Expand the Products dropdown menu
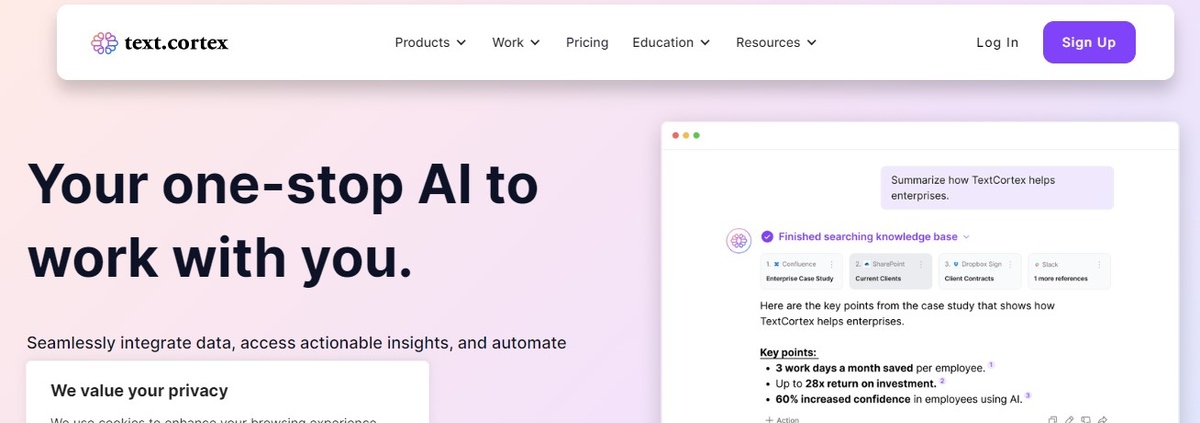Viewport: 1200px width, 423px height. 431,42
